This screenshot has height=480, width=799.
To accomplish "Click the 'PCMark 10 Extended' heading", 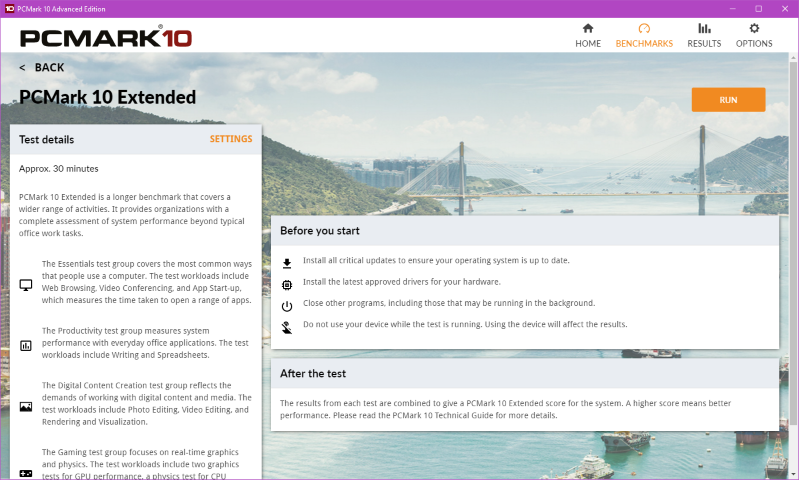I will pos(108,97).
